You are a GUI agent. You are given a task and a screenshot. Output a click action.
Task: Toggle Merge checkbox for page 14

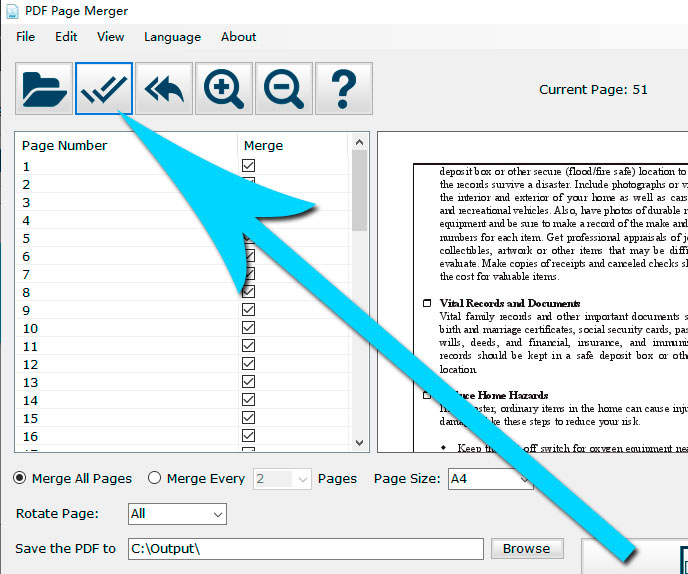pos(248,399)
